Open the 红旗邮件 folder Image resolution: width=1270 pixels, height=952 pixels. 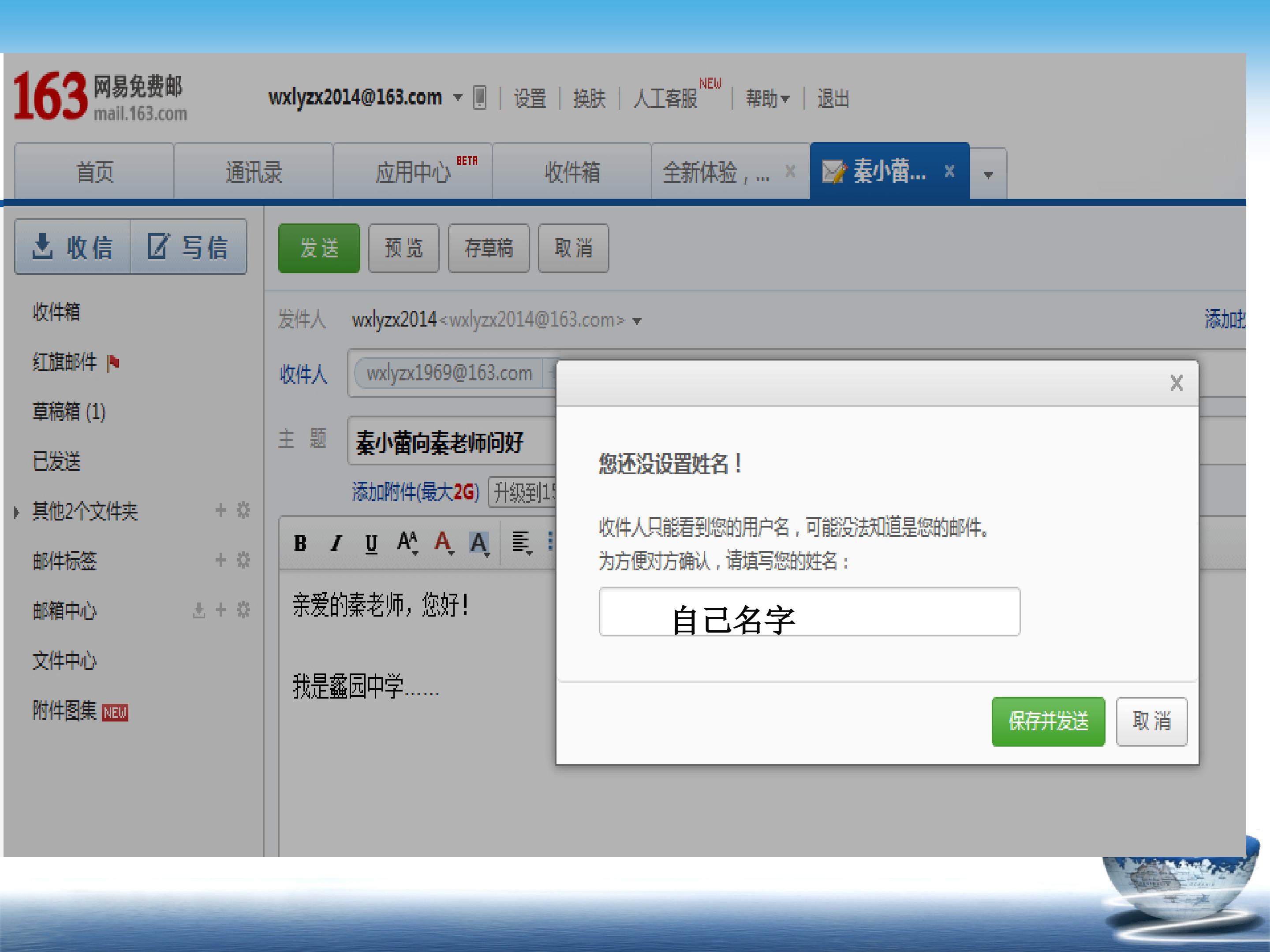point(64,362)
